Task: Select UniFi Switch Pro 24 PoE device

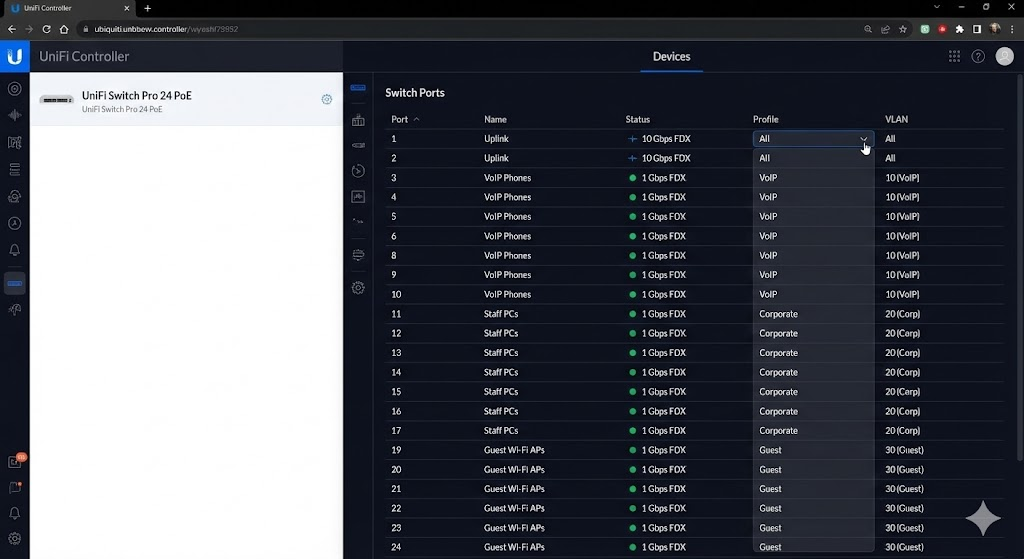Action: click(136, 100)
